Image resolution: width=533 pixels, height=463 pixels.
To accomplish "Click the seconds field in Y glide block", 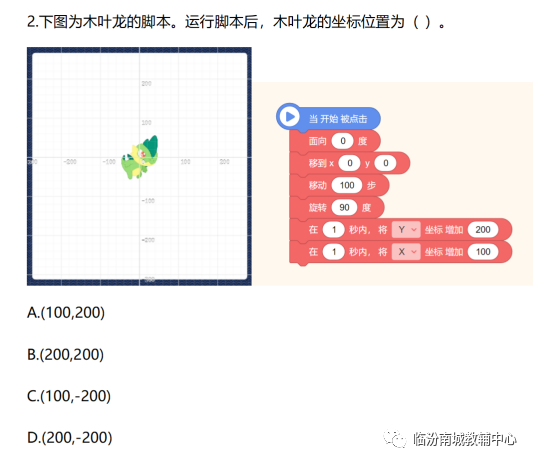I will tap(334, 230).
